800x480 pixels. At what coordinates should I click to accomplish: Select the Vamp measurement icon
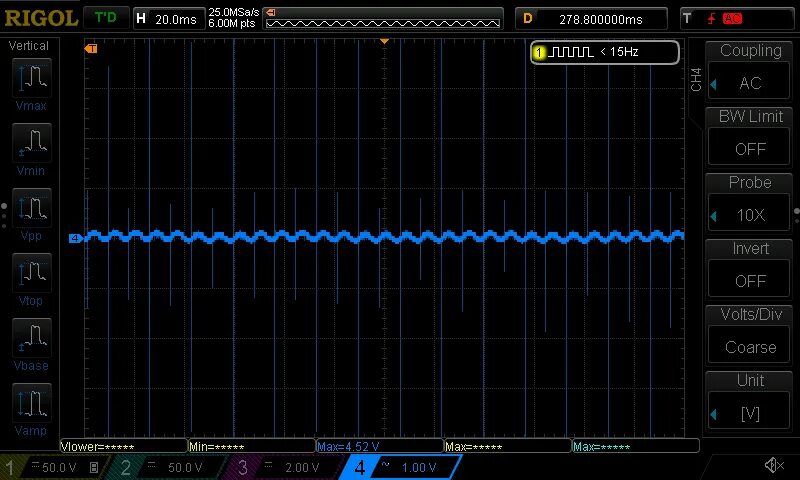pos(31,403)
